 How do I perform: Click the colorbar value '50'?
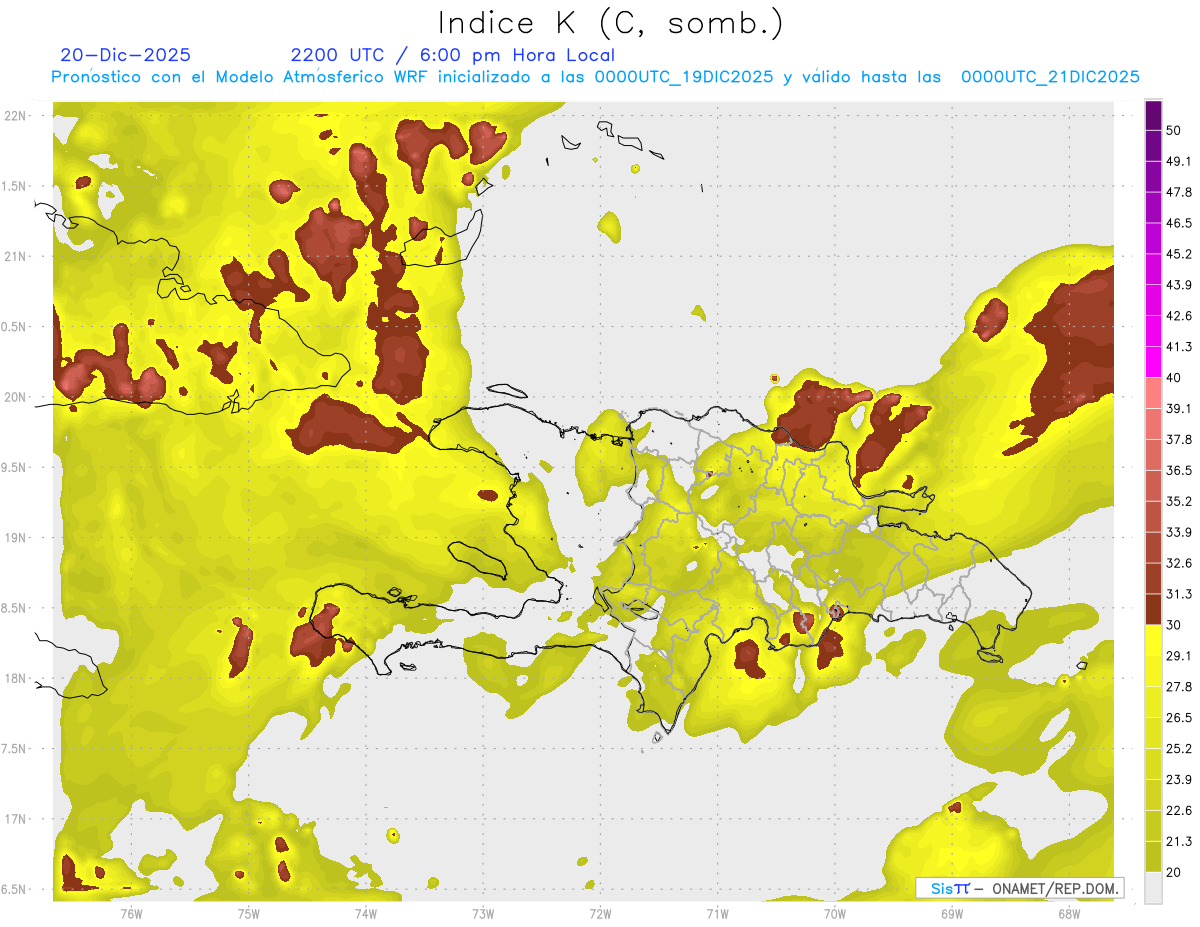tap(1175, 131)
